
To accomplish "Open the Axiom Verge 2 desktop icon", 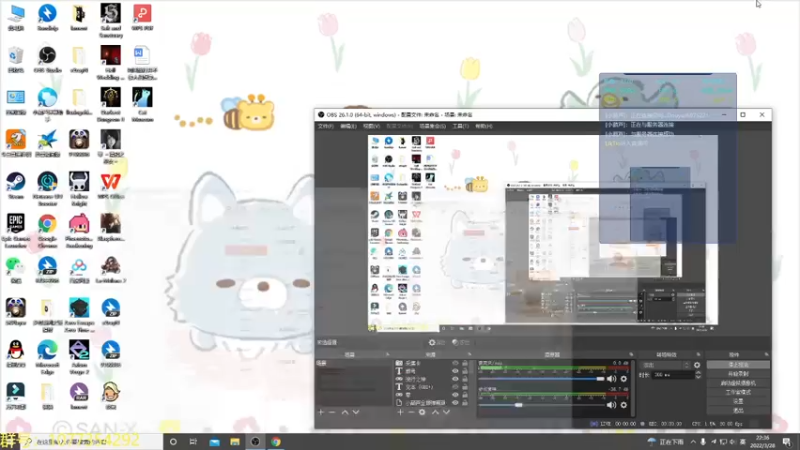I will pyautogui.click(x=79, y=357).
